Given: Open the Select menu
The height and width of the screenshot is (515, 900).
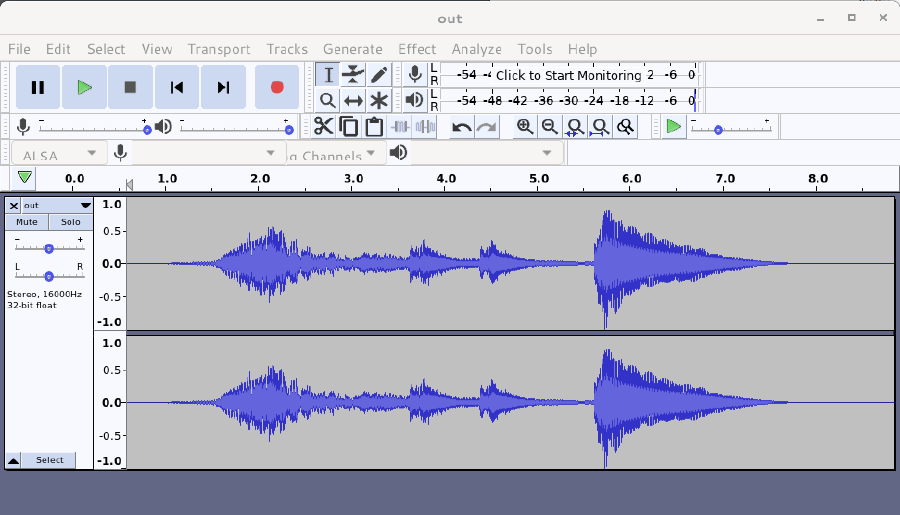Looking at the screenshot, I should [x=106, y=49].
